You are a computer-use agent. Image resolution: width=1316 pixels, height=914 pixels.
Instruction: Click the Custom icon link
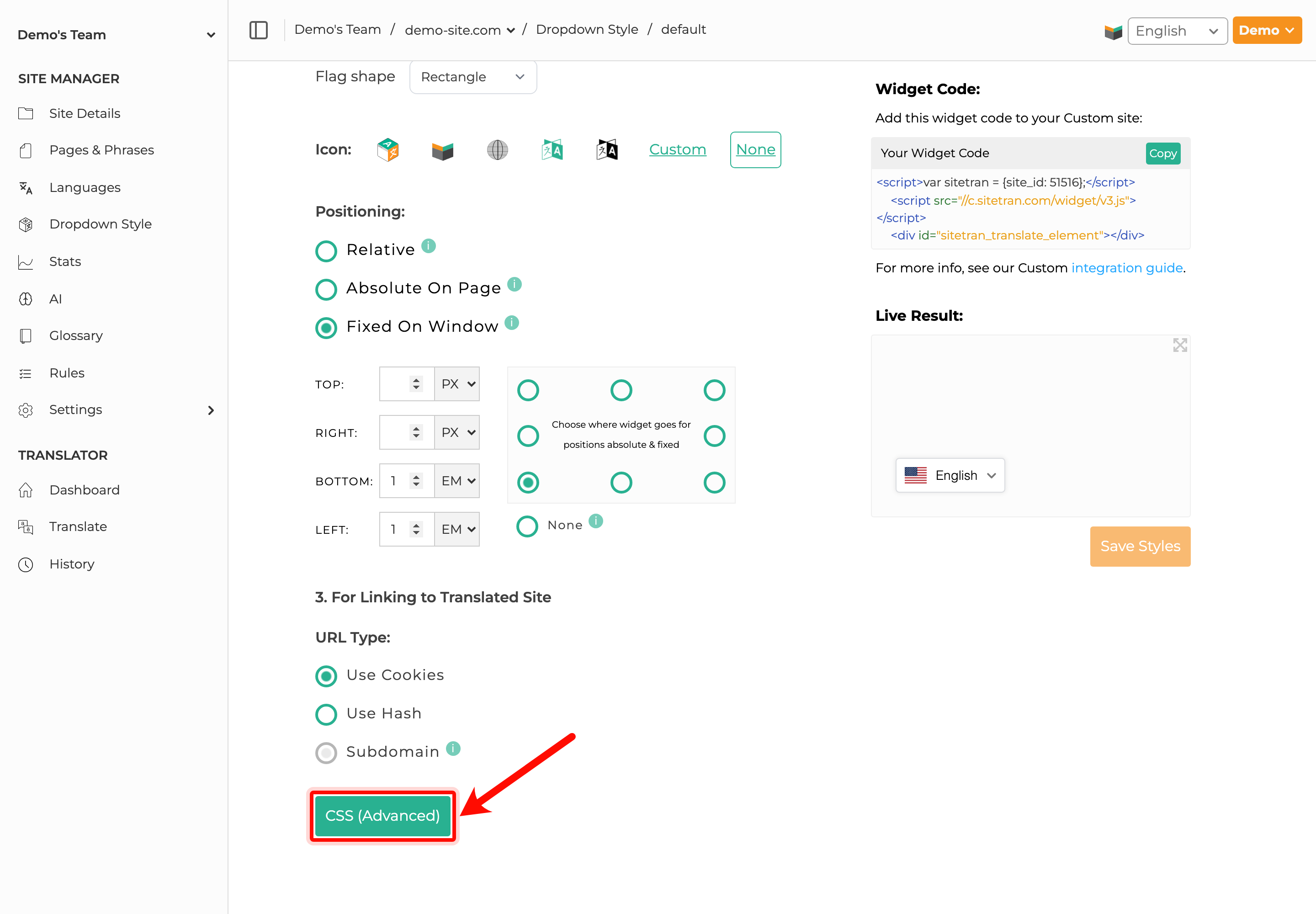click(x=677, y=149)
